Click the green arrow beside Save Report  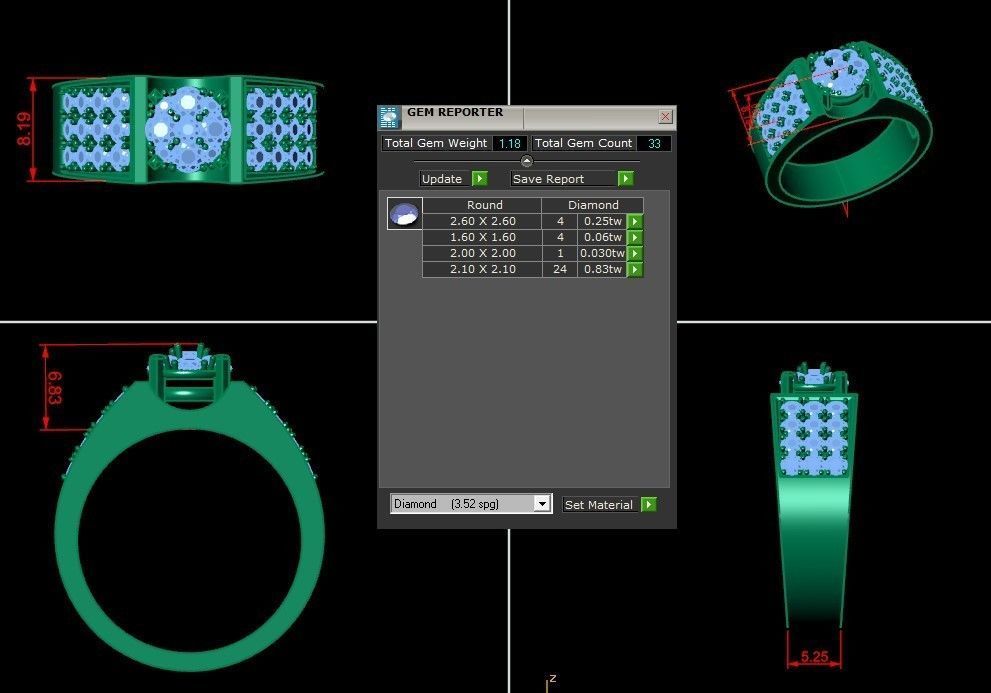tap(625, 179)
